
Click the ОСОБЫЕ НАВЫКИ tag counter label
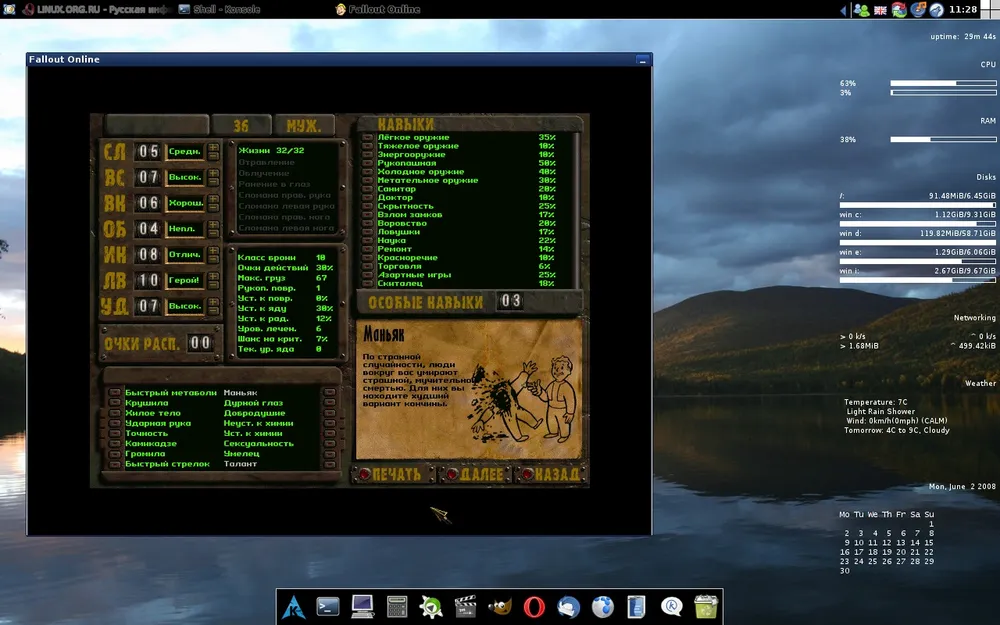point(425,302)
